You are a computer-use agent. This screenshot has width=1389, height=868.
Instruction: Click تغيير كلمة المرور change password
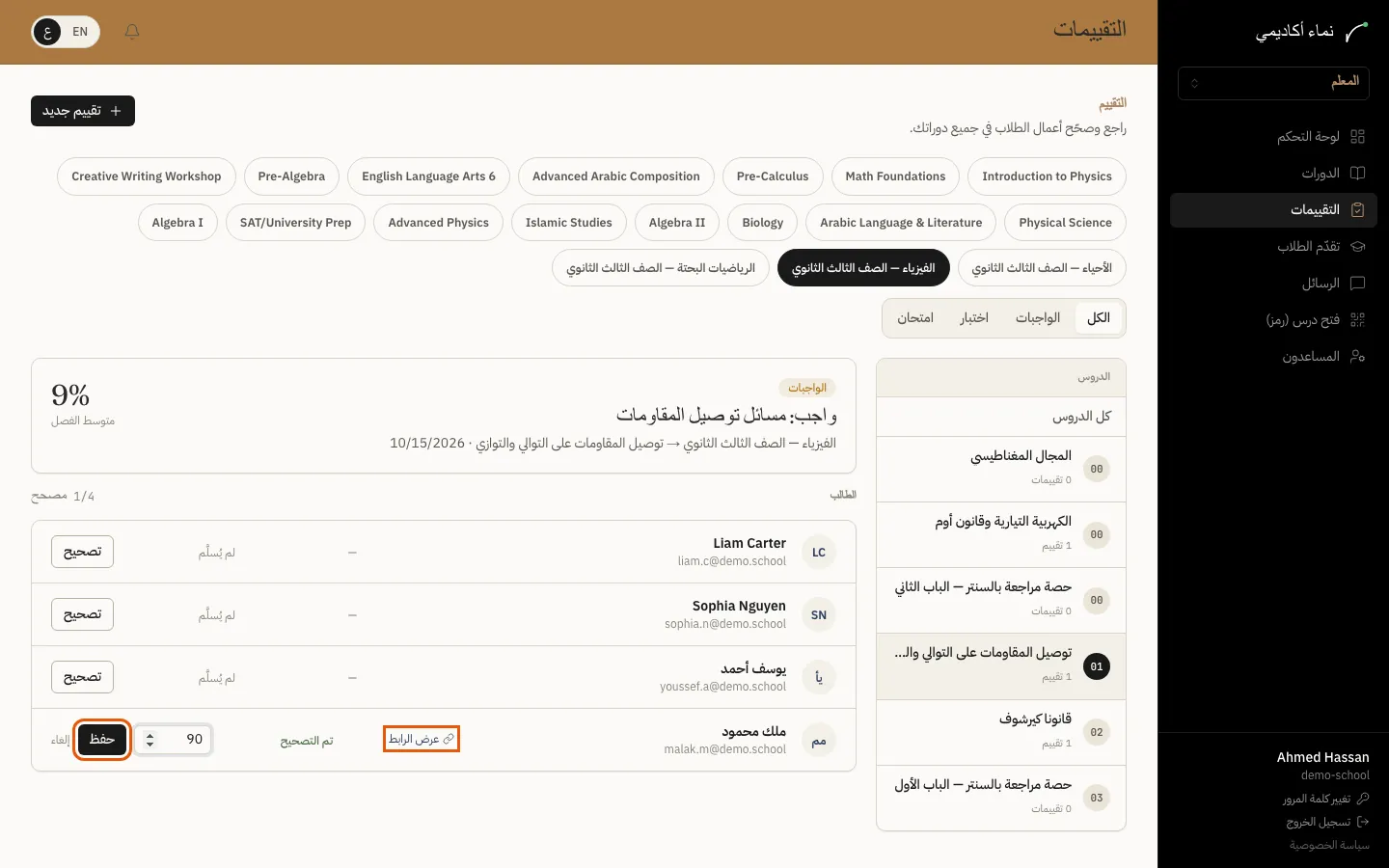coord(1325,800)
